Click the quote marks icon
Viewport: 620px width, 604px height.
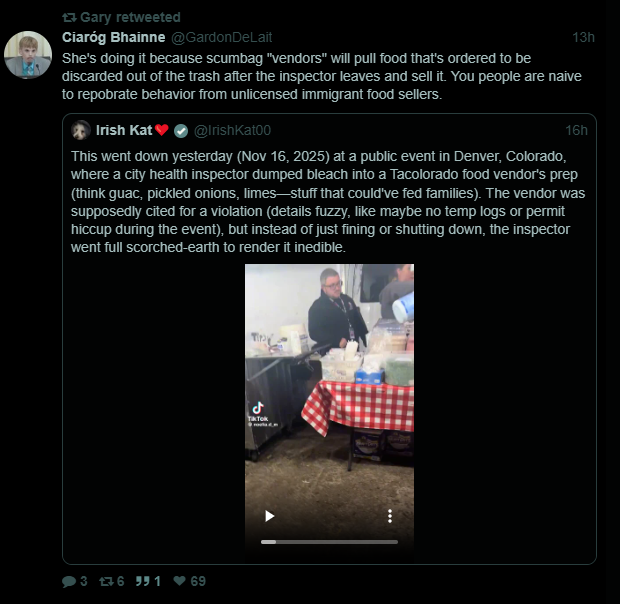click(x=140, y=581)
